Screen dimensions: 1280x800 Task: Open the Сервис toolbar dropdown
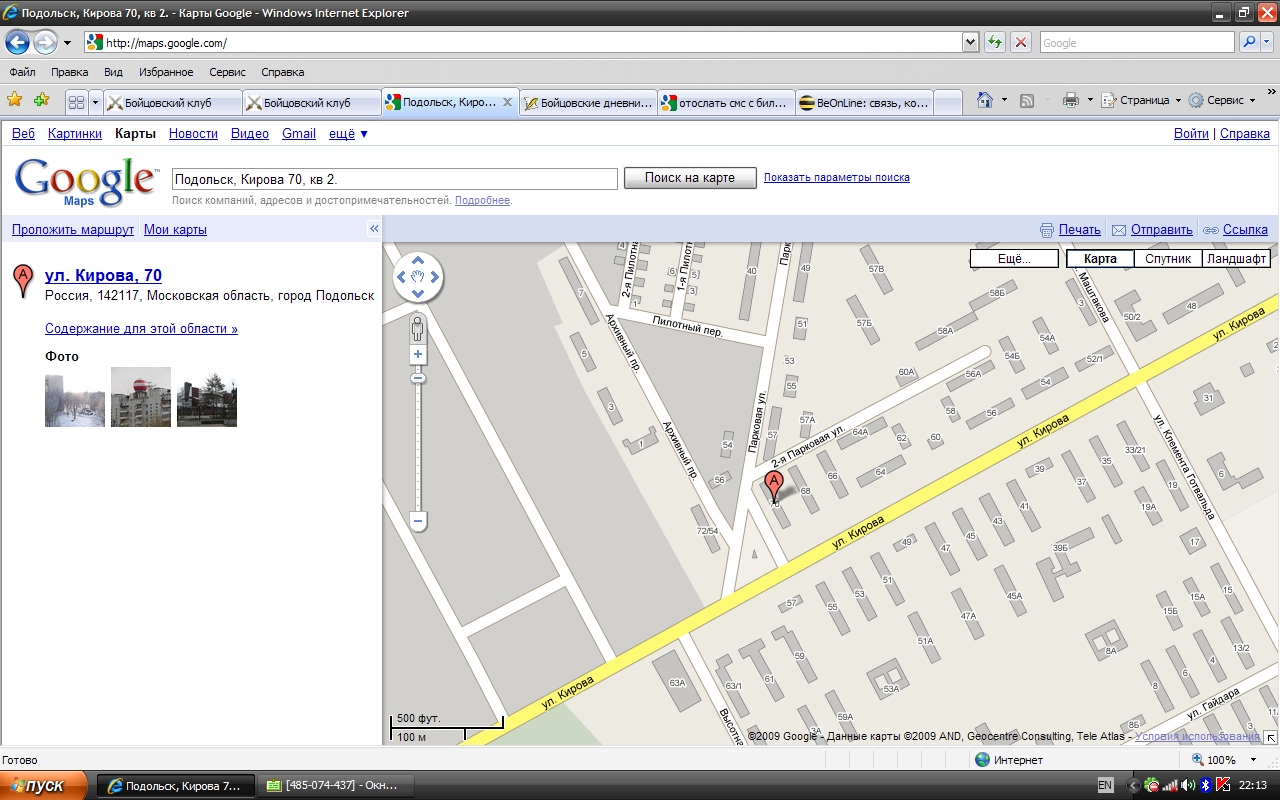[1221, 100]
